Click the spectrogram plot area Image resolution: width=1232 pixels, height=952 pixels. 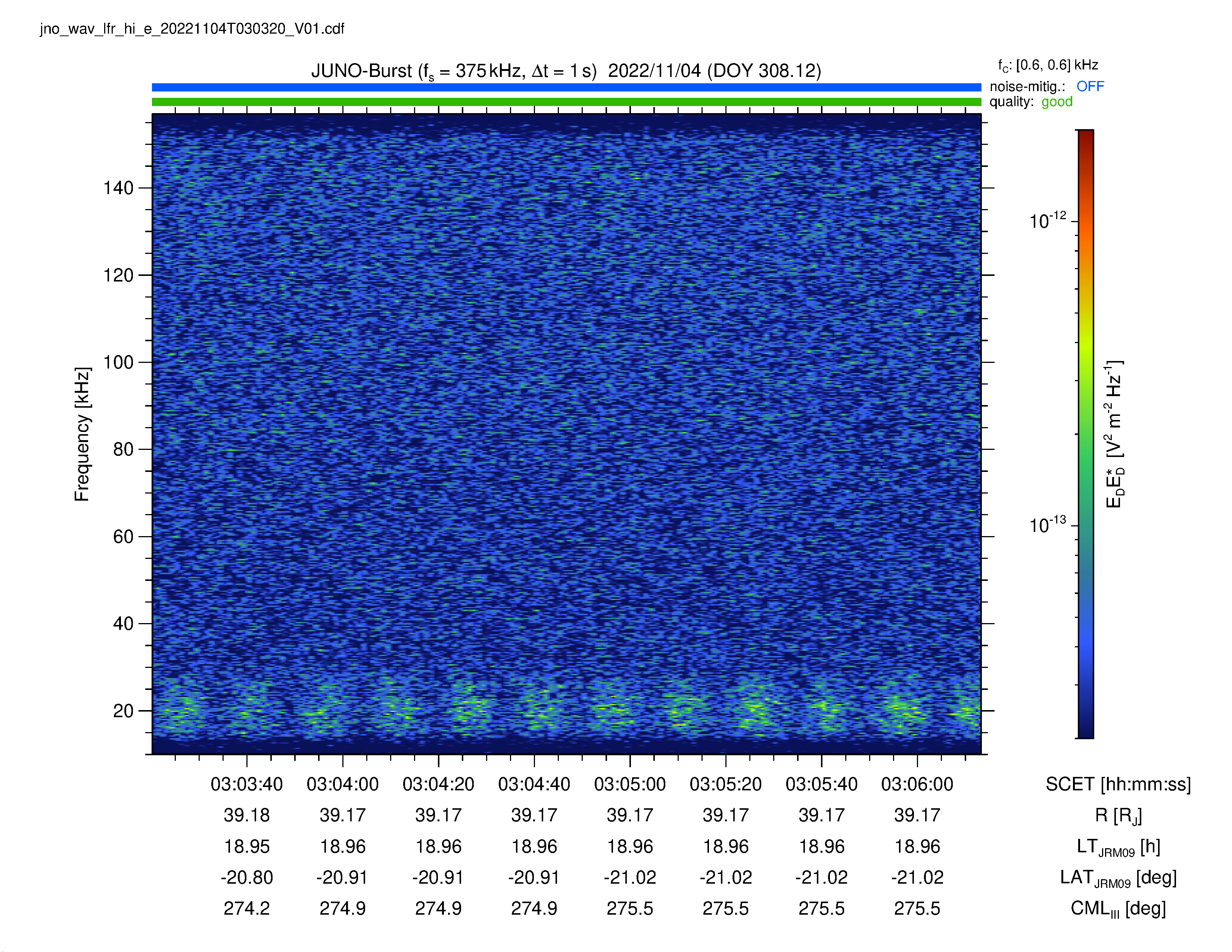pyautogui.click(x=566, y=434)
